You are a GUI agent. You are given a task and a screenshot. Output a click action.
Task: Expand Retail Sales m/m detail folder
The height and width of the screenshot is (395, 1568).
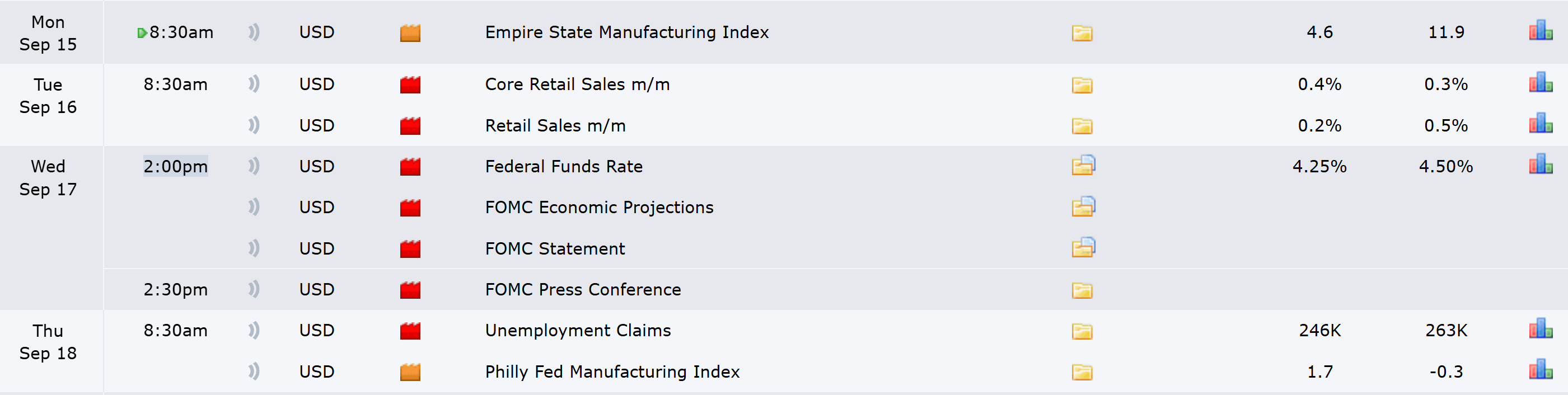[x=1082, y=126]
